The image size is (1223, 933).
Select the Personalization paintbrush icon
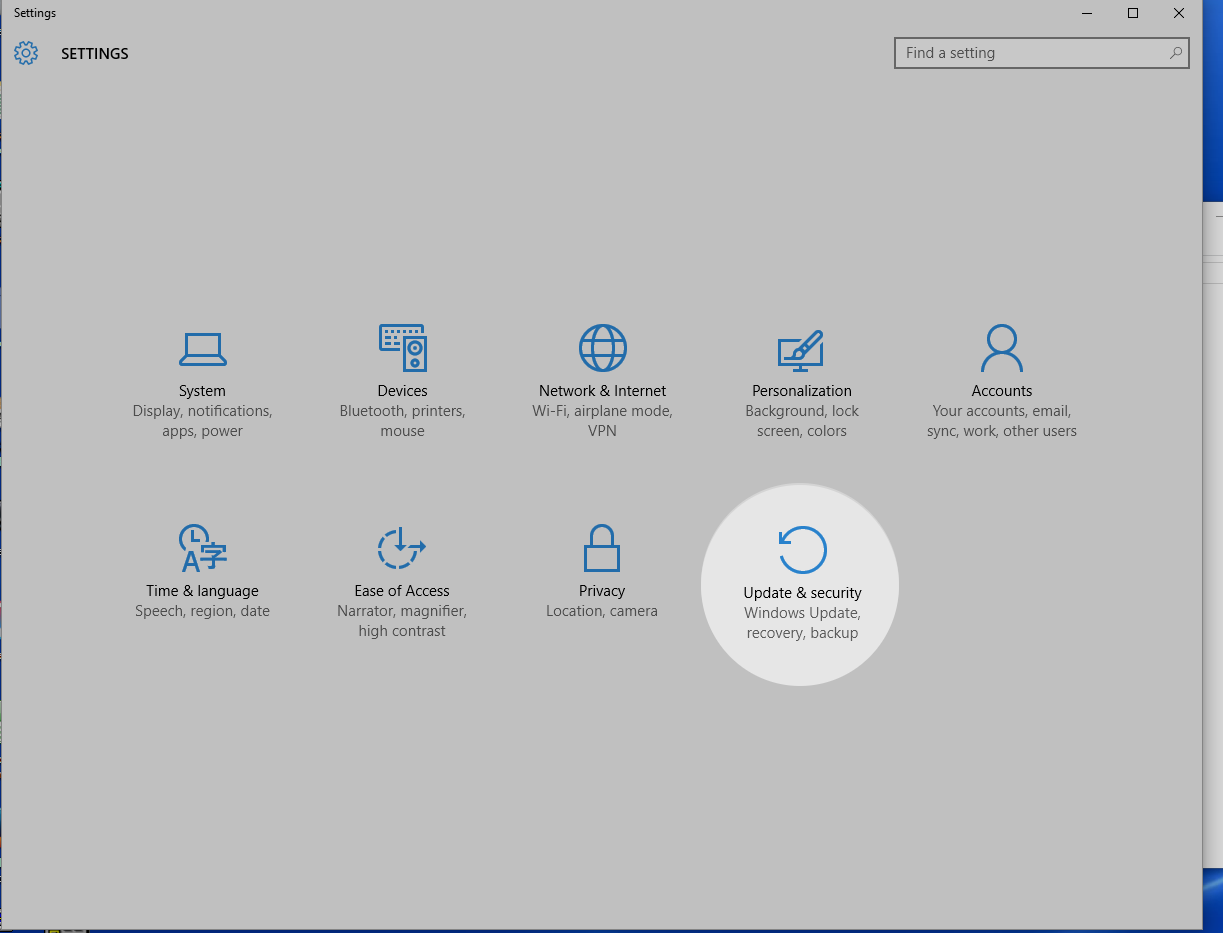(801, 349)
